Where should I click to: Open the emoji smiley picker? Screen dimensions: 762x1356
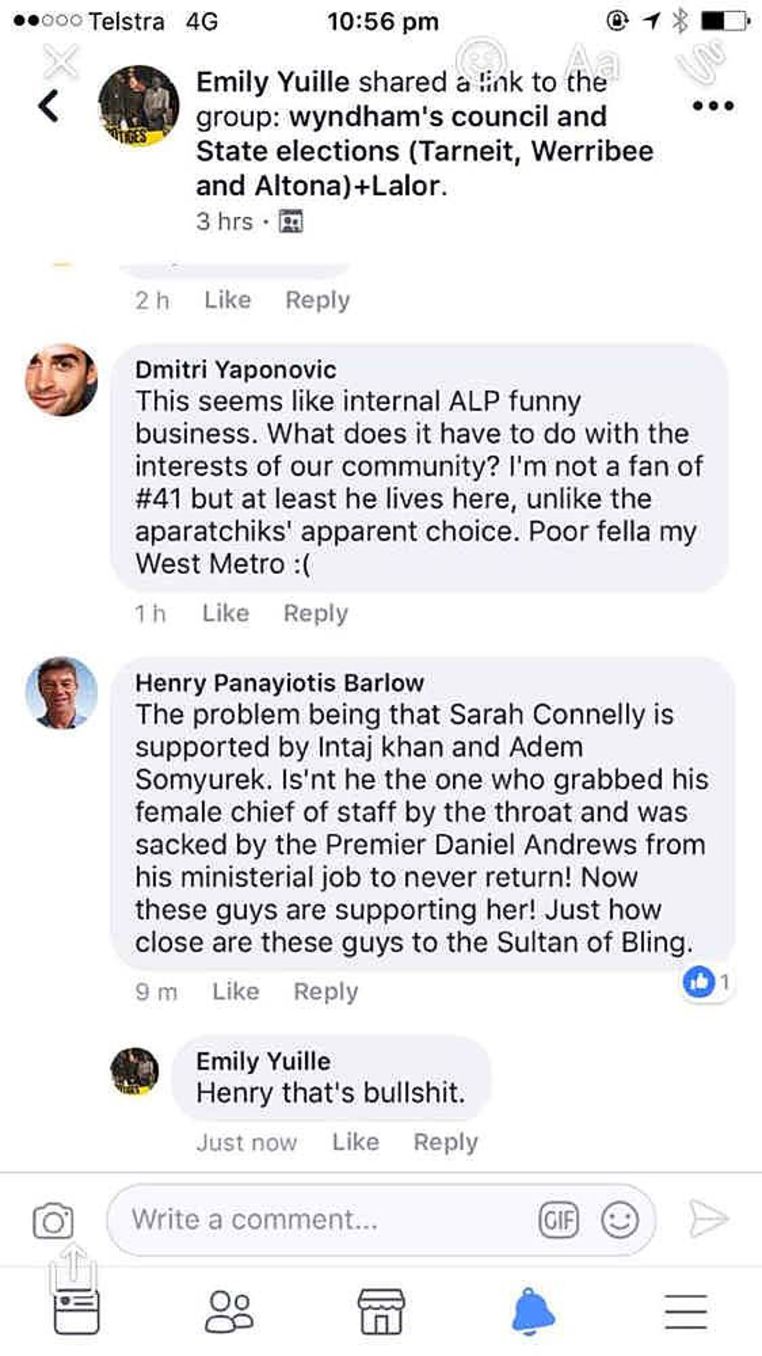pos(619,1220)
